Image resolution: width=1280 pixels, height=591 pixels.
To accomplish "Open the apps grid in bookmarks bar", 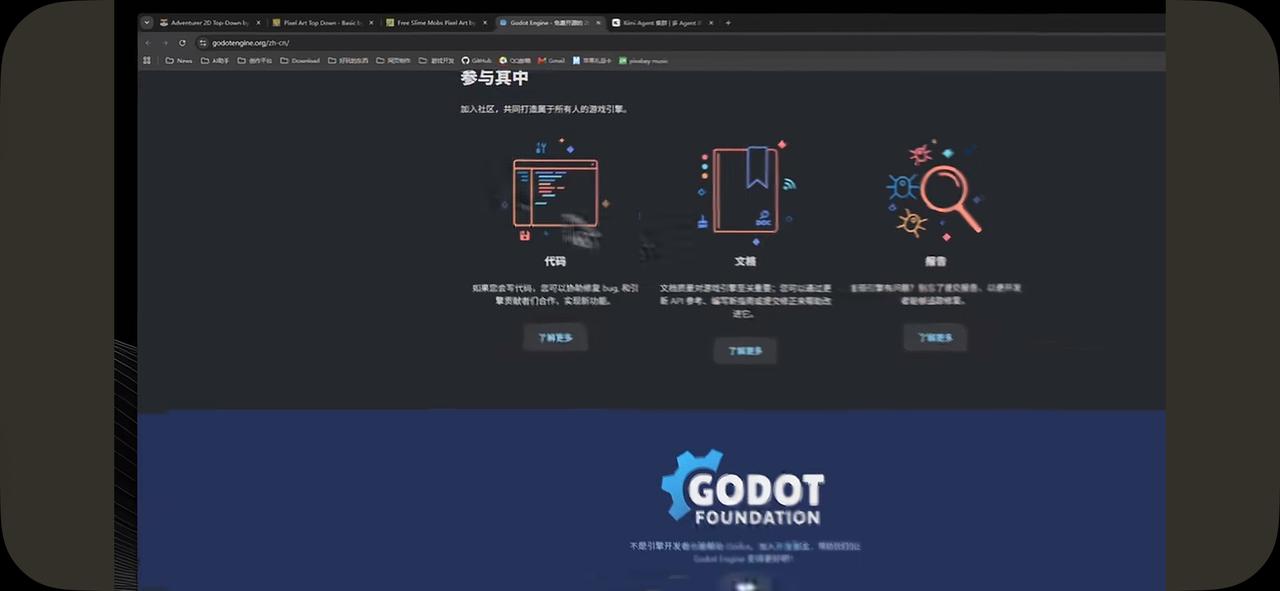I will pyautogui.click(x=147, y=60).
